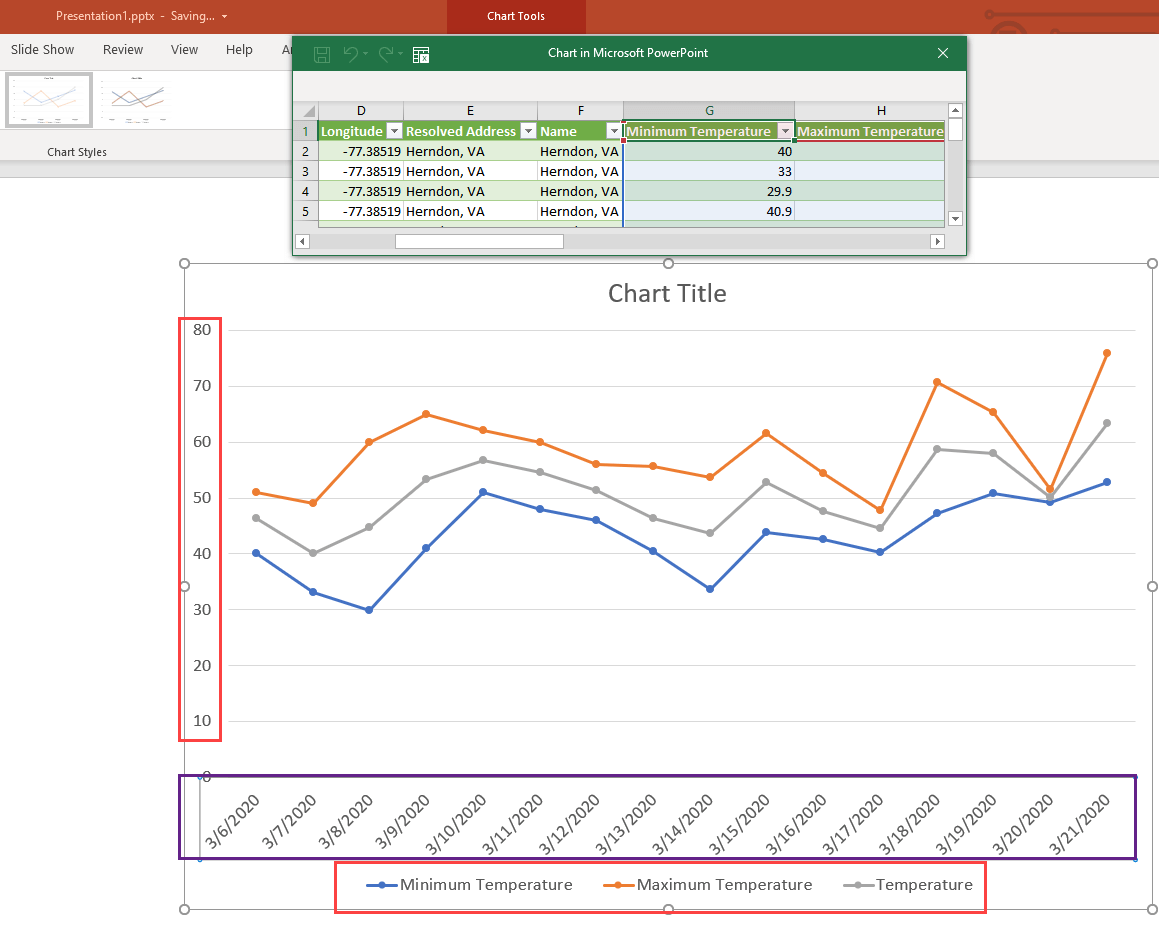
Task: Click the Save icon in chart data window
Action: [x=322, y=54]
